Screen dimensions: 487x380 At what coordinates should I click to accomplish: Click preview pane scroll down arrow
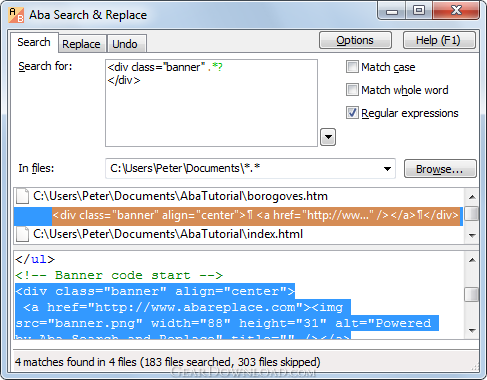(x=472, y=331)
